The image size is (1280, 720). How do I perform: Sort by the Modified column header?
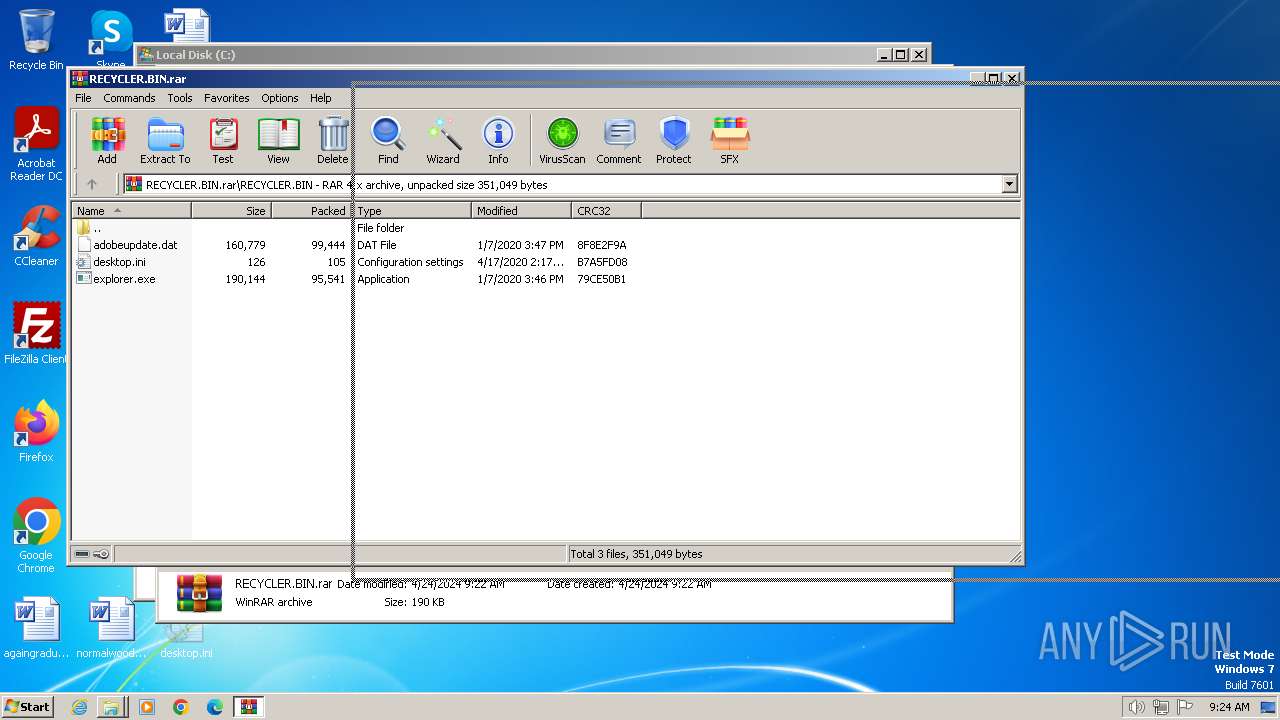(x=521, y=211)
